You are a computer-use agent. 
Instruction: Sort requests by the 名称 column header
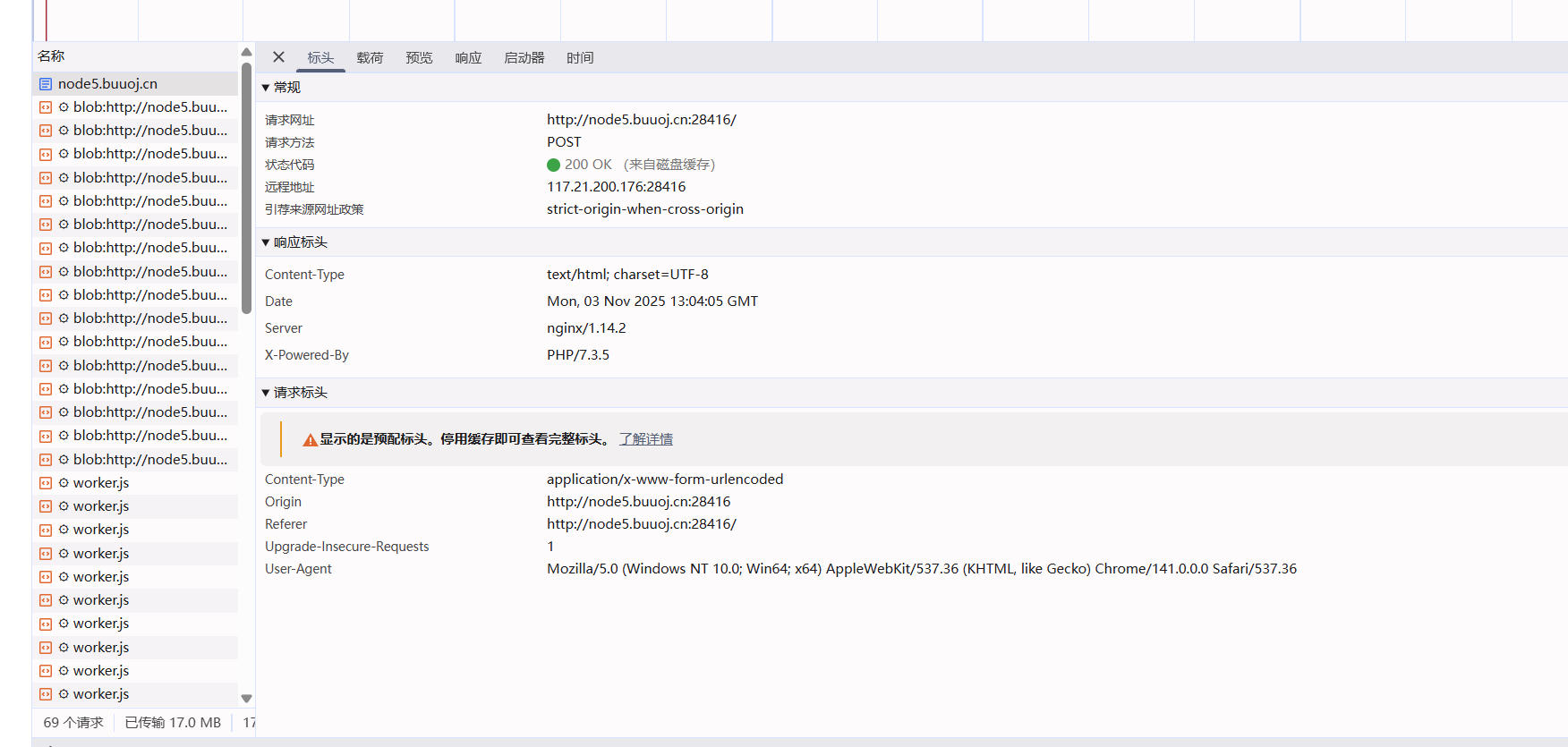pos(51,55)
